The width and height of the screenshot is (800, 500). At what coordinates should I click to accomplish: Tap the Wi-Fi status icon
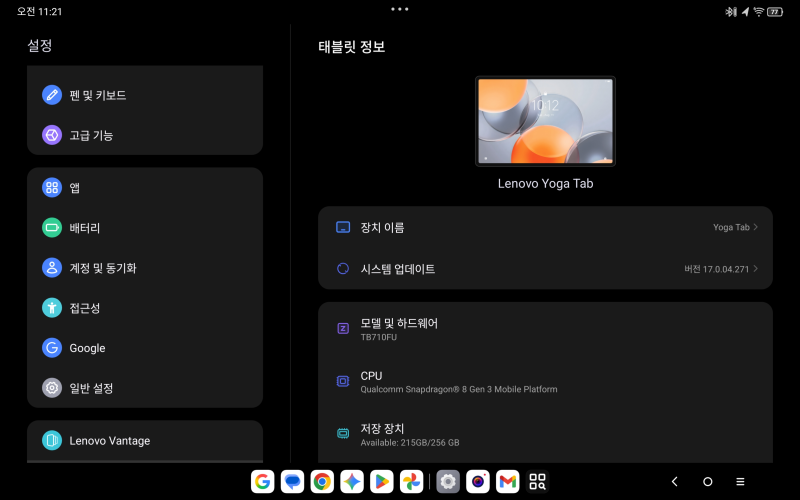[758, 11]
